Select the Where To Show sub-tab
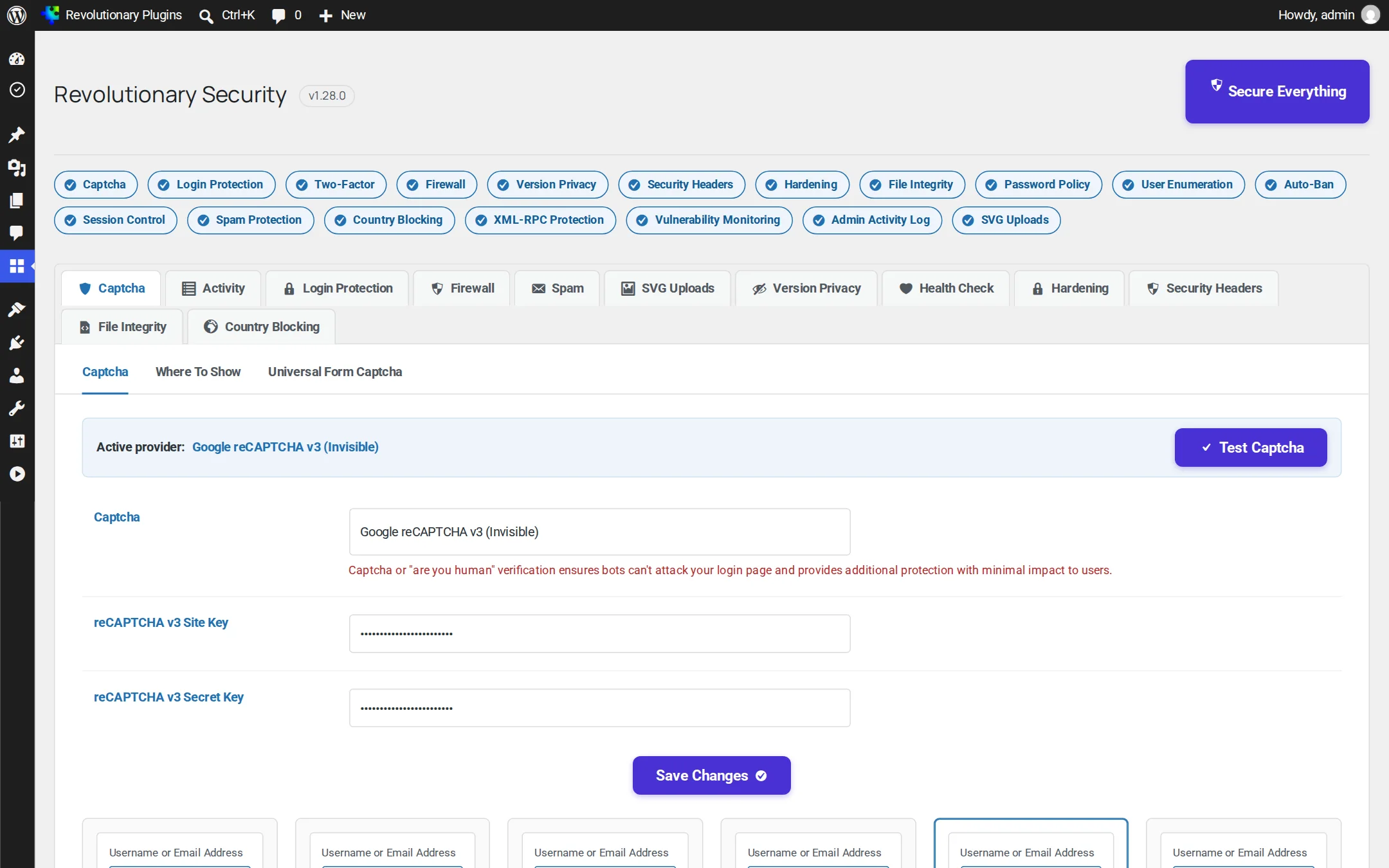This screenshot has width=1389, height=868. click(x=198, y=372)
